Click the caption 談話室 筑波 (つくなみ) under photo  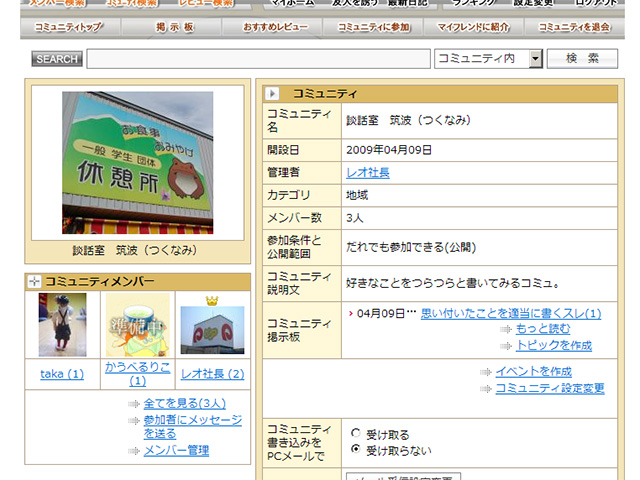(135, 250)
